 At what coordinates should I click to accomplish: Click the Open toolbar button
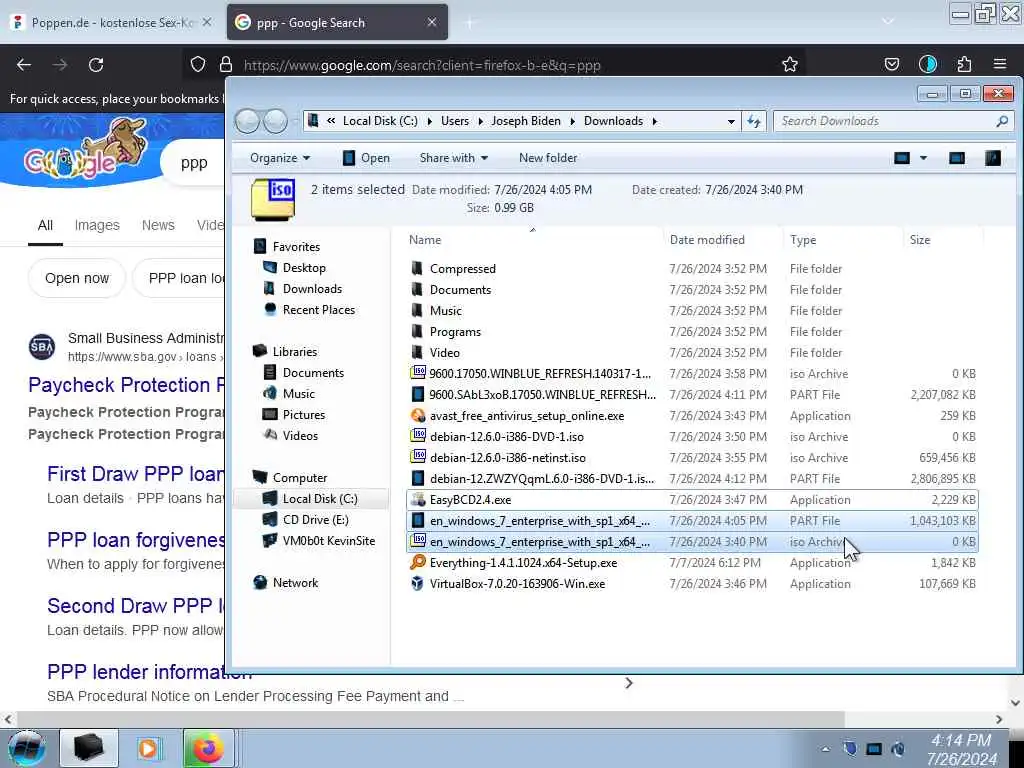[x=366, y=158]
